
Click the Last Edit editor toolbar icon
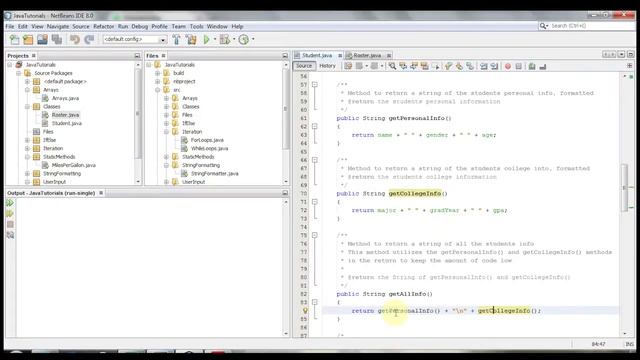[x=348, y=66]
